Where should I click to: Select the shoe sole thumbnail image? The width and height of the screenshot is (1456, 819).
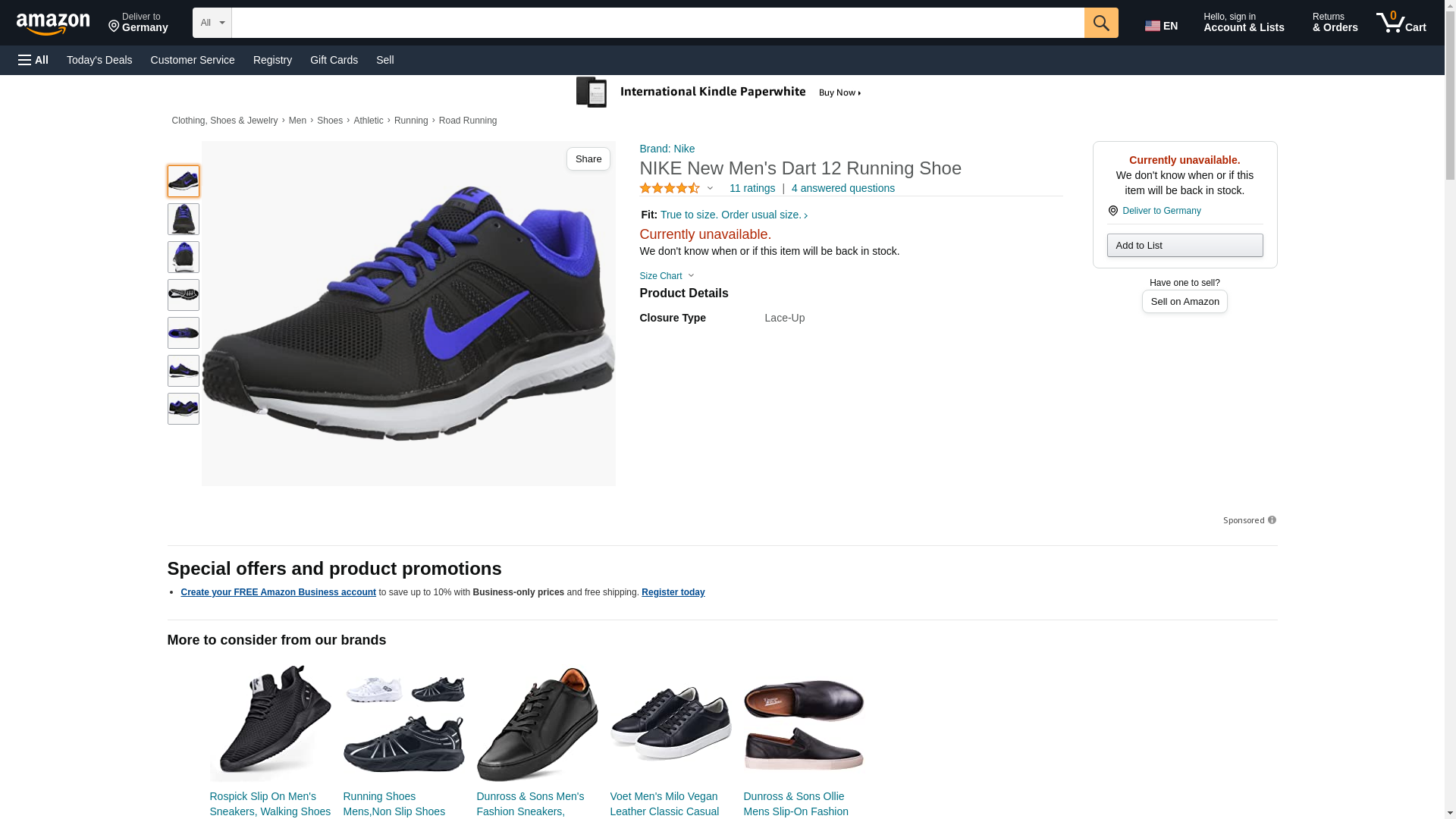[x=183, y=295]
